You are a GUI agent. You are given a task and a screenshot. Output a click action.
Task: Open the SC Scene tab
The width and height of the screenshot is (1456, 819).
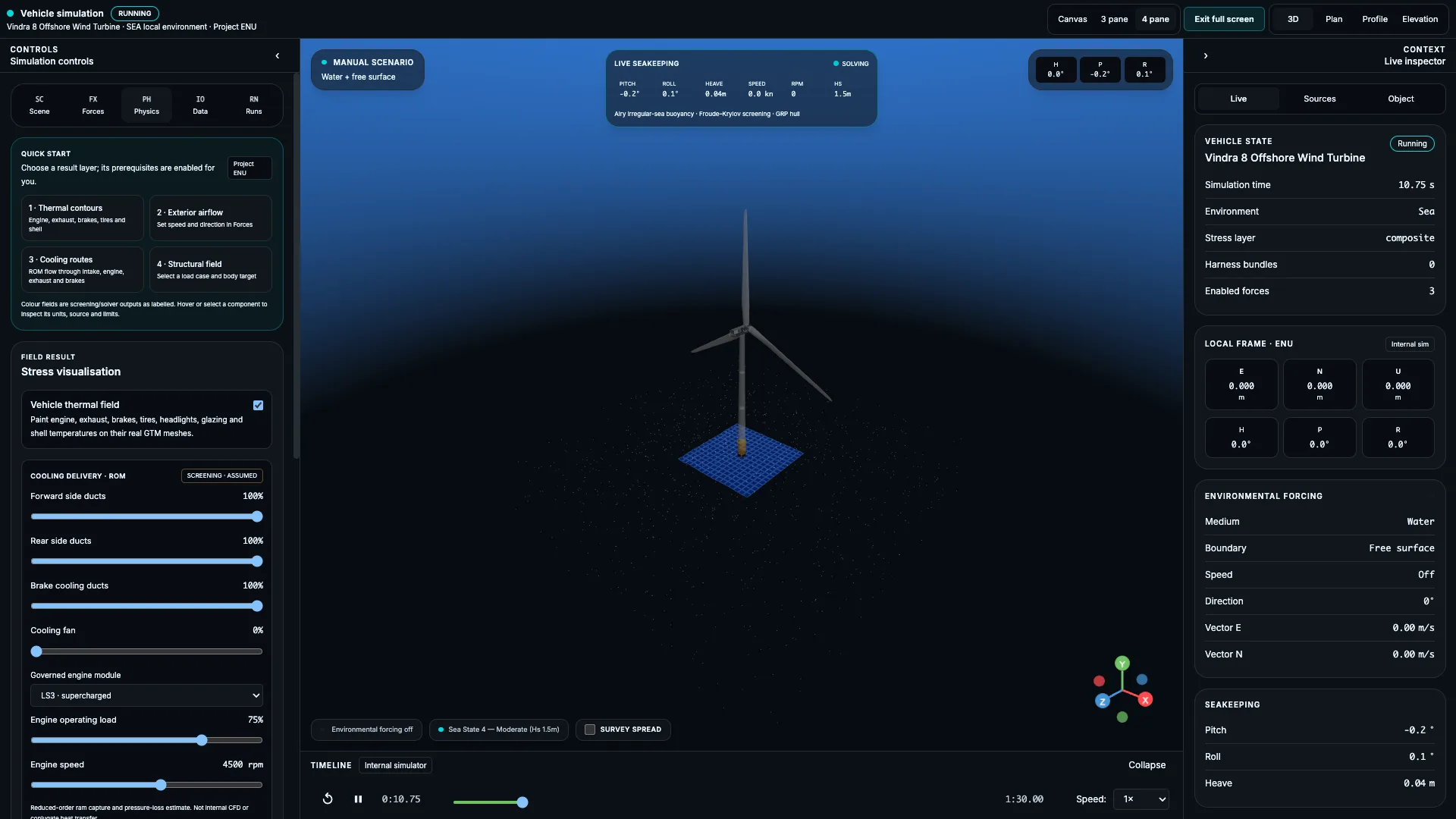(x=39, y=105)
